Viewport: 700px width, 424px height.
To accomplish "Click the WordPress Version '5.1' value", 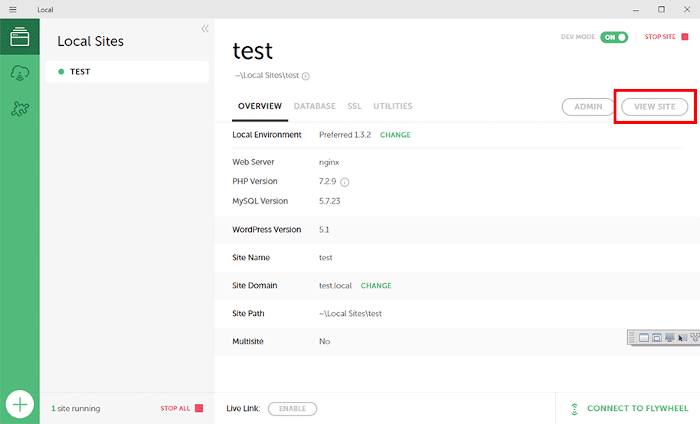I will (324, 230).
